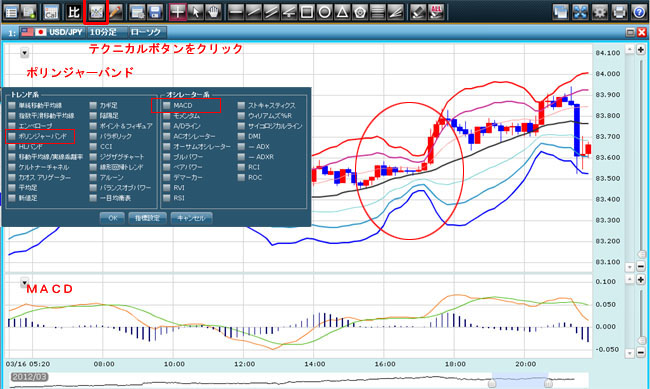Choose the triangle drawing tool
Viewport: 650px width, 389px height.
(342, 12)
